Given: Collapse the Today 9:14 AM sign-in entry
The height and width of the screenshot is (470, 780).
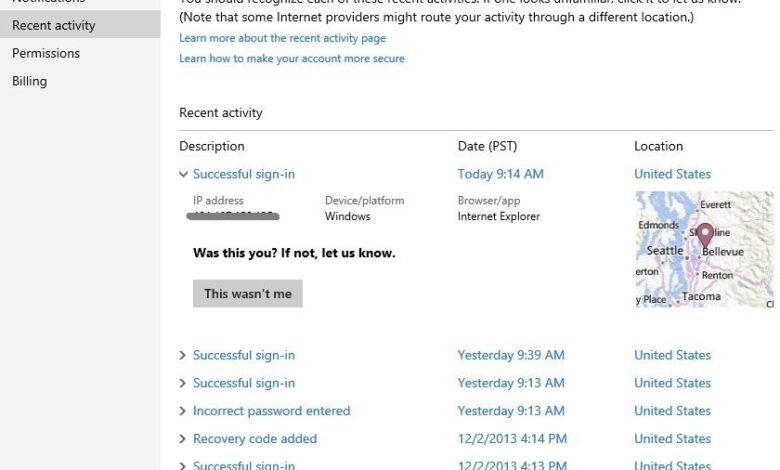Looking at the screenshot, I should click(183, 174).
